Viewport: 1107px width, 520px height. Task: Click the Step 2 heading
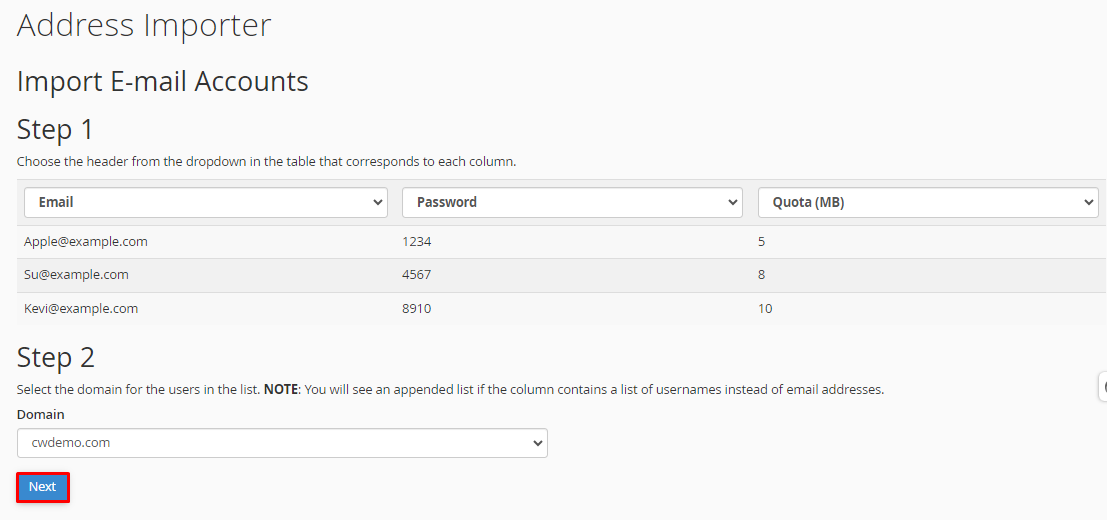[x=55, y=358]
